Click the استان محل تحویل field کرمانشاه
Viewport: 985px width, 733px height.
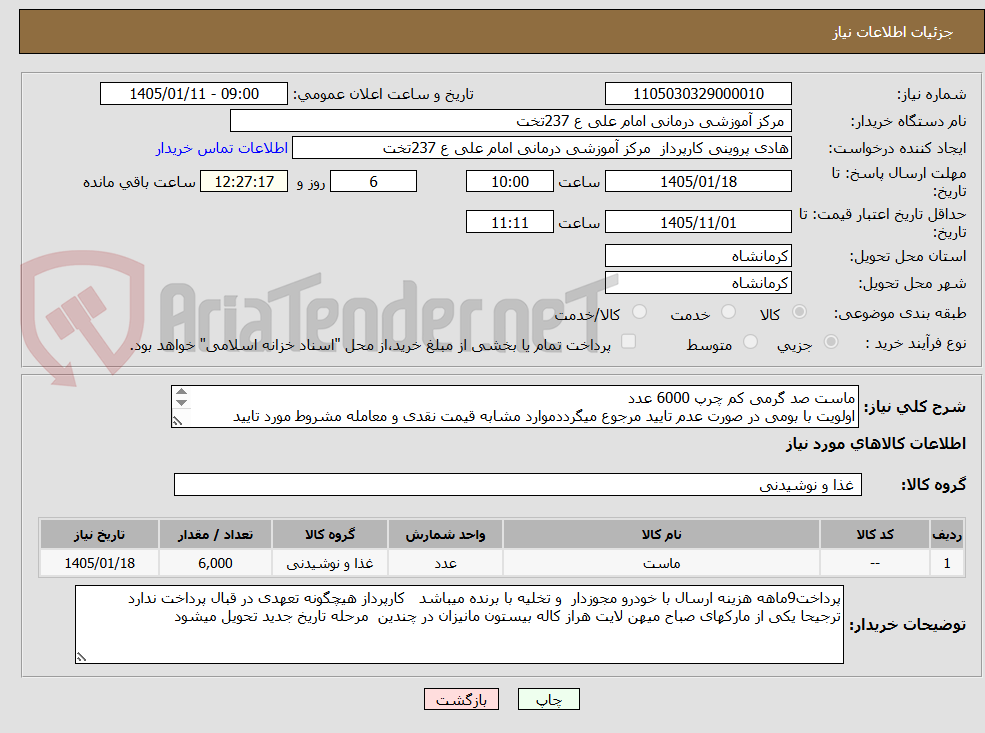pos(698,256)
